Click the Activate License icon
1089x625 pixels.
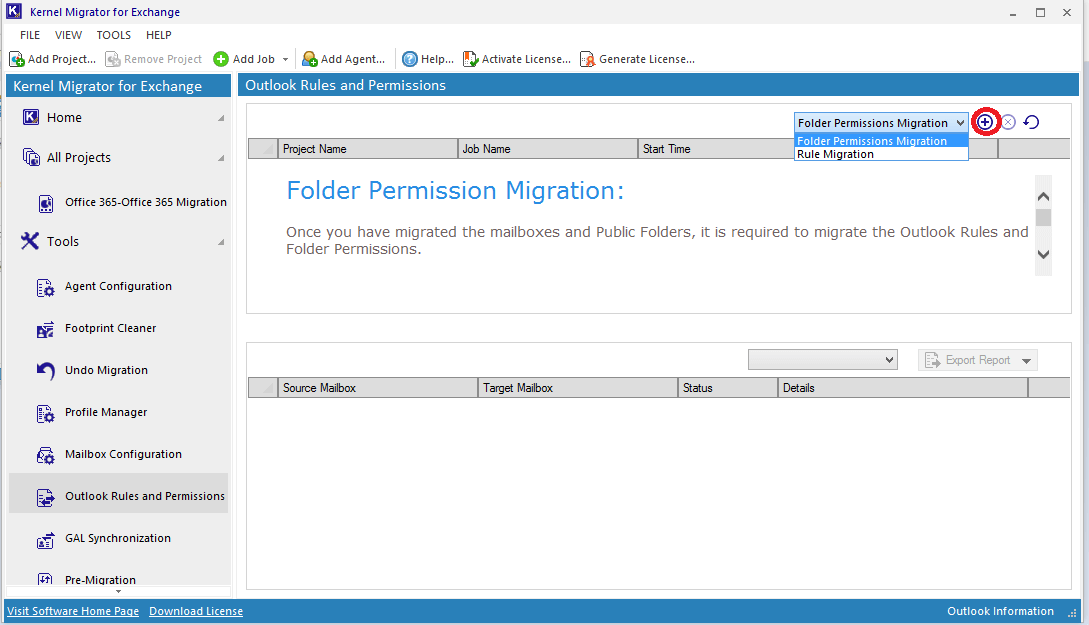pyautogui.click(x=471, y=59)
